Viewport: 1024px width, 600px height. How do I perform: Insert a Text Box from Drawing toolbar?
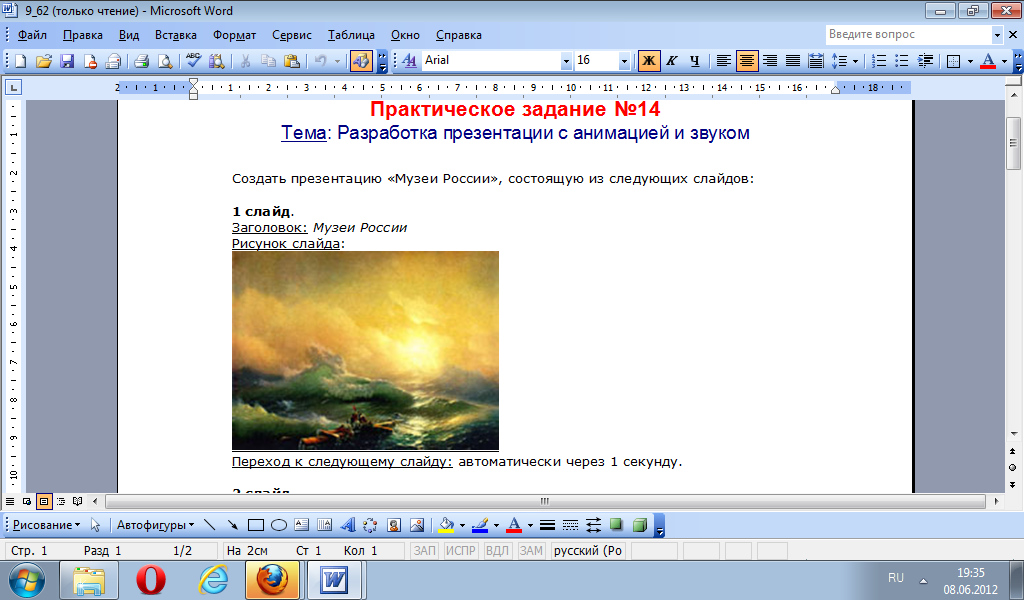pyautogui.click(x=301, y=525)
